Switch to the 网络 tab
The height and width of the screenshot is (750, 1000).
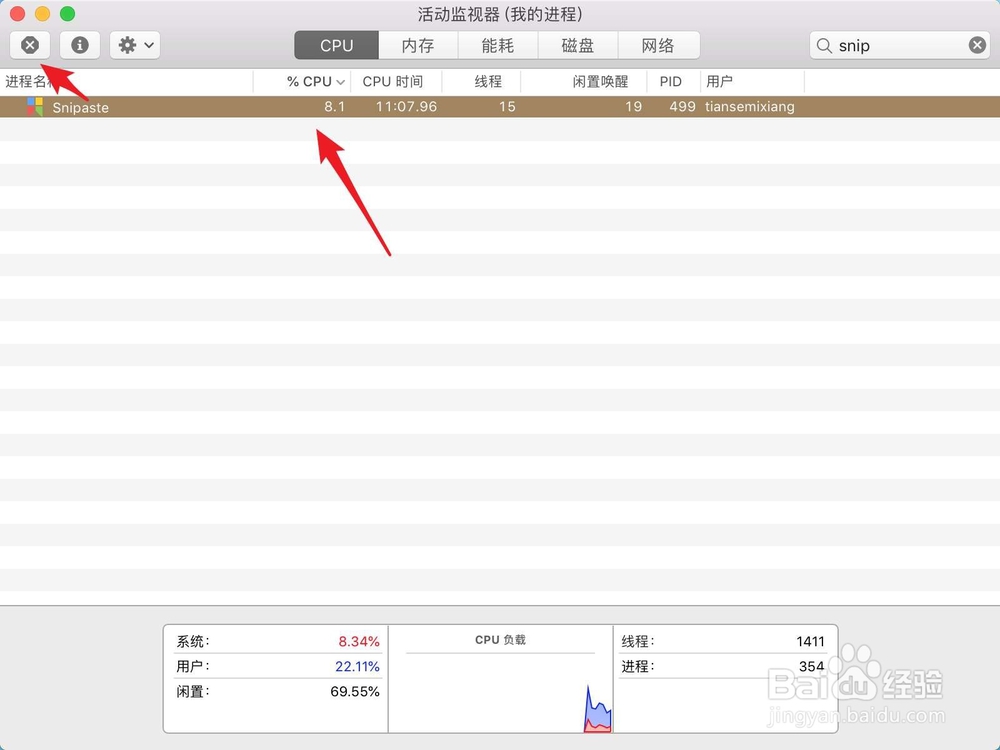point(658,45)
